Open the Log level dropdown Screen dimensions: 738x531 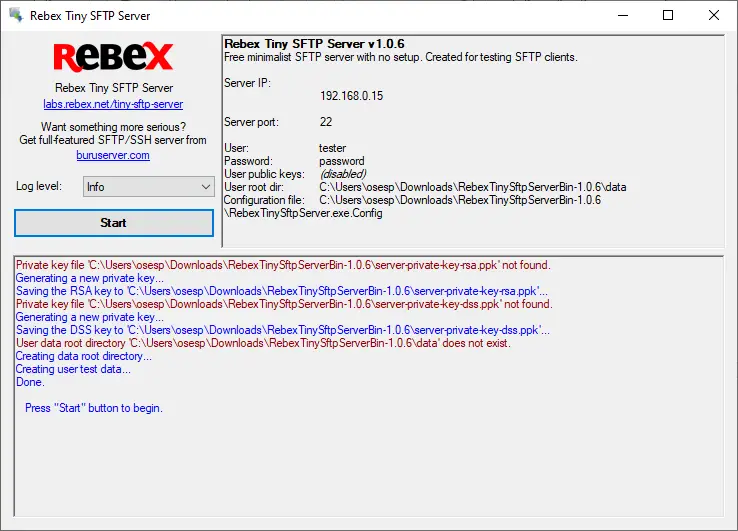coord(149,187)
